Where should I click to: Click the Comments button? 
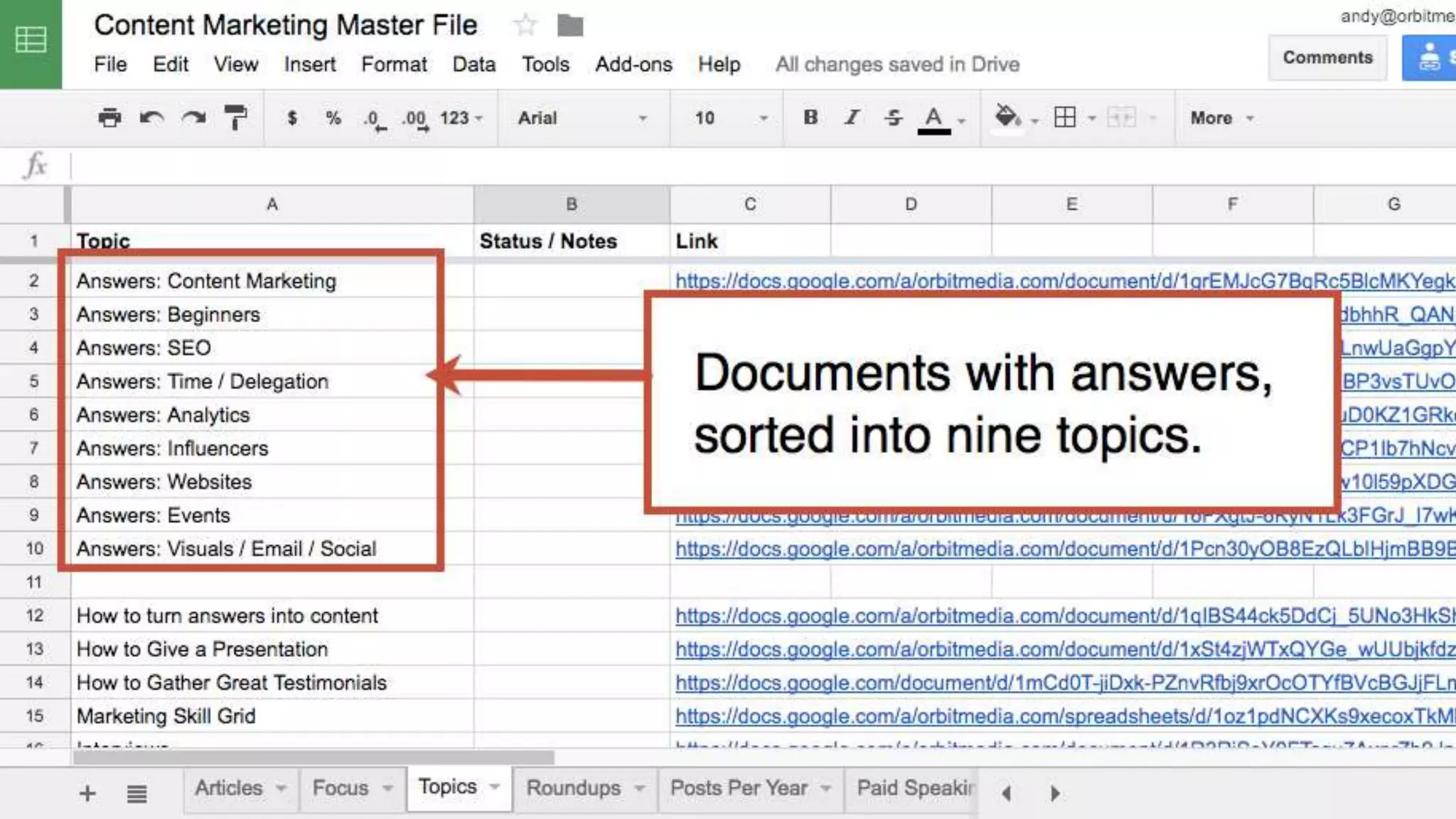[x=1327, y=58]
